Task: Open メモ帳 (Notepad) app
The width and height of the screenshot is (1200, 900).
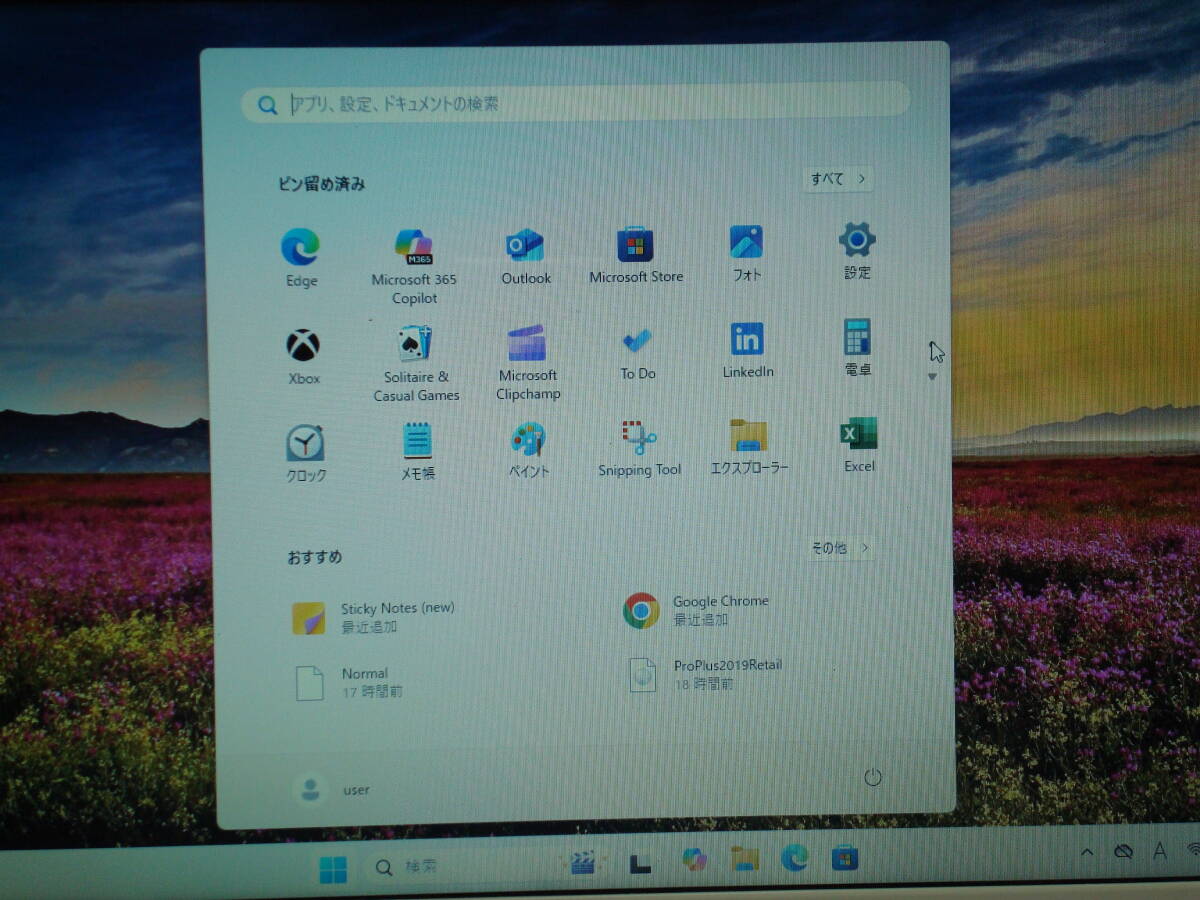Action: click(418, 452)
